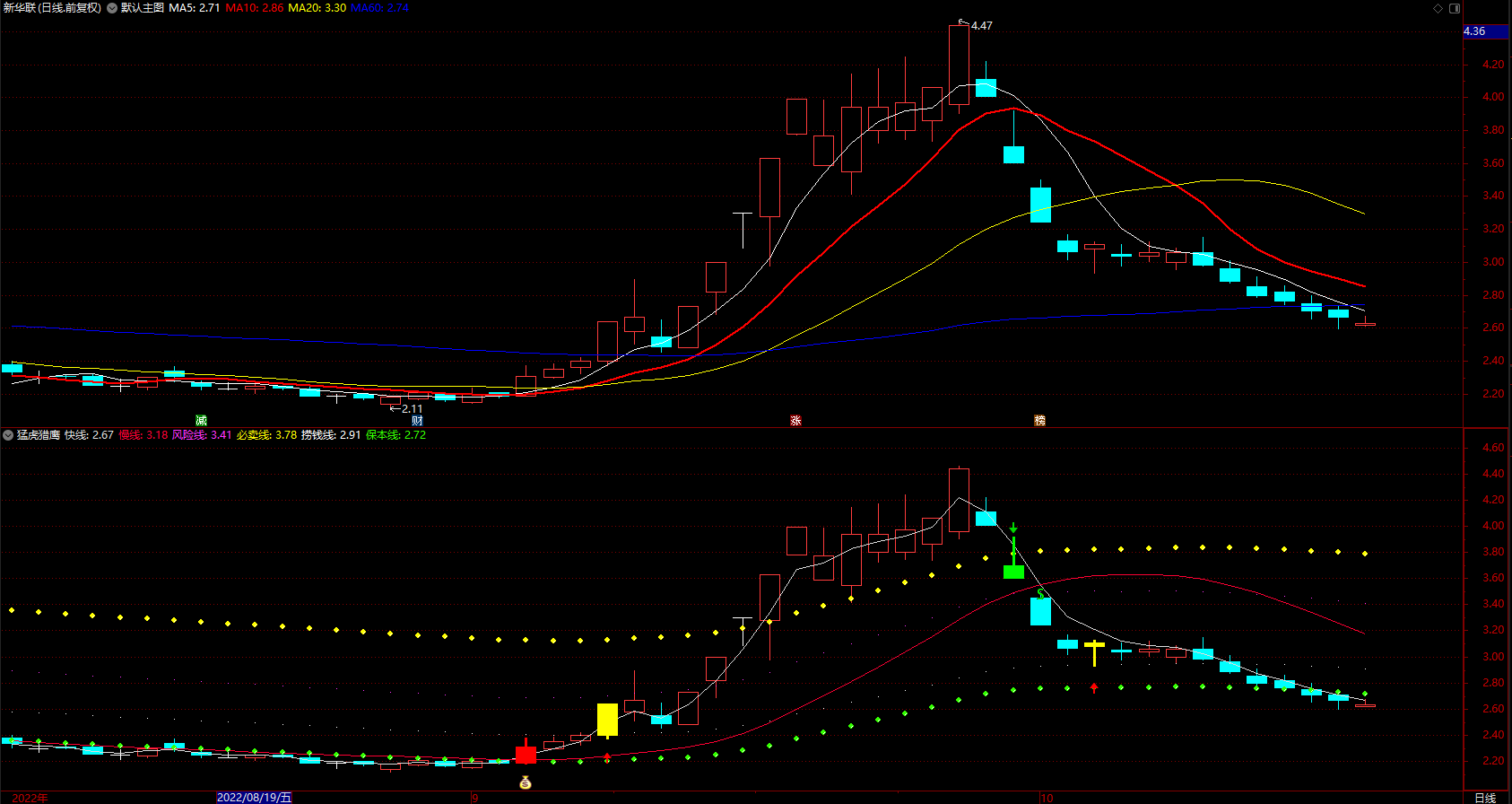
Task: Click the 4.20 tick on main price axis
Action: tap(1493, 65)
